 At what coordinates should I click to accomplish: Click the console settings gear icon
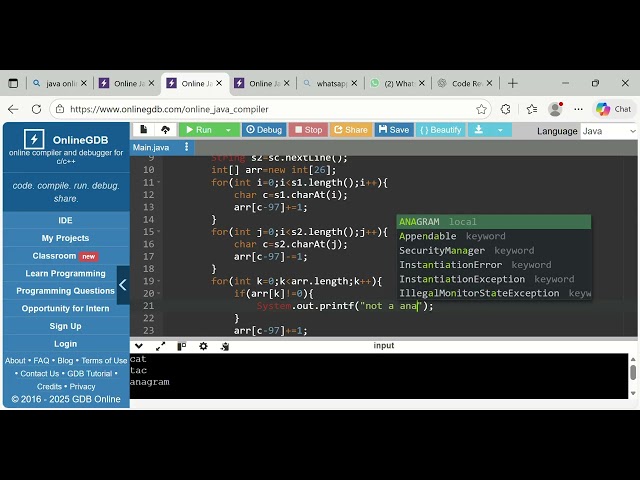coord(203,346)
